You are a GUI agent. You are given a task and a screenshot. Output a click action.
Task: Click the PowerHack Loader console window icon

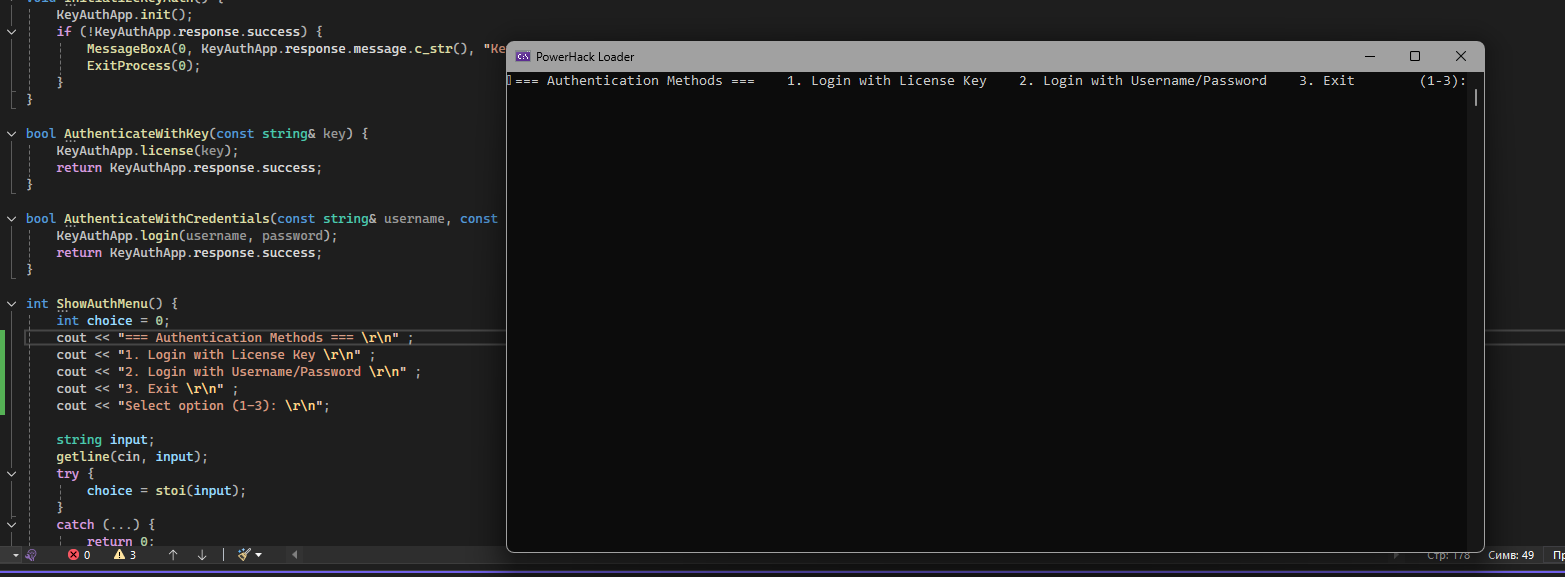(x=523, y=57)
